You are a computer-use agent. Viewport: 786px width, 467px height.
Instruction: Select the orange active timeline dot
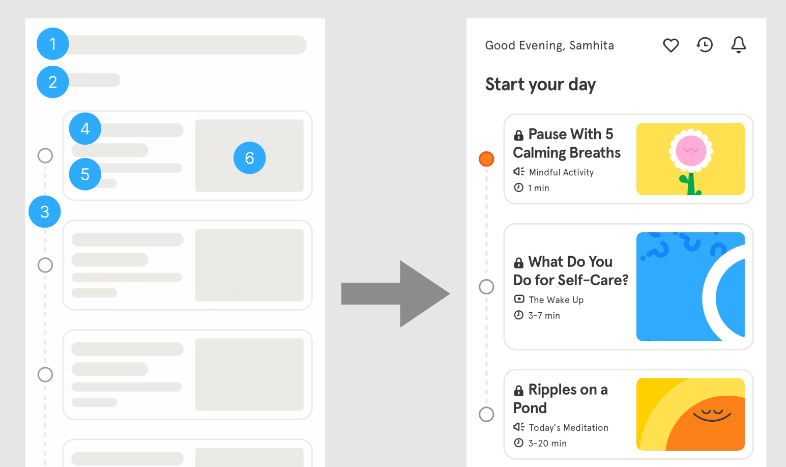tap(487, 159)
